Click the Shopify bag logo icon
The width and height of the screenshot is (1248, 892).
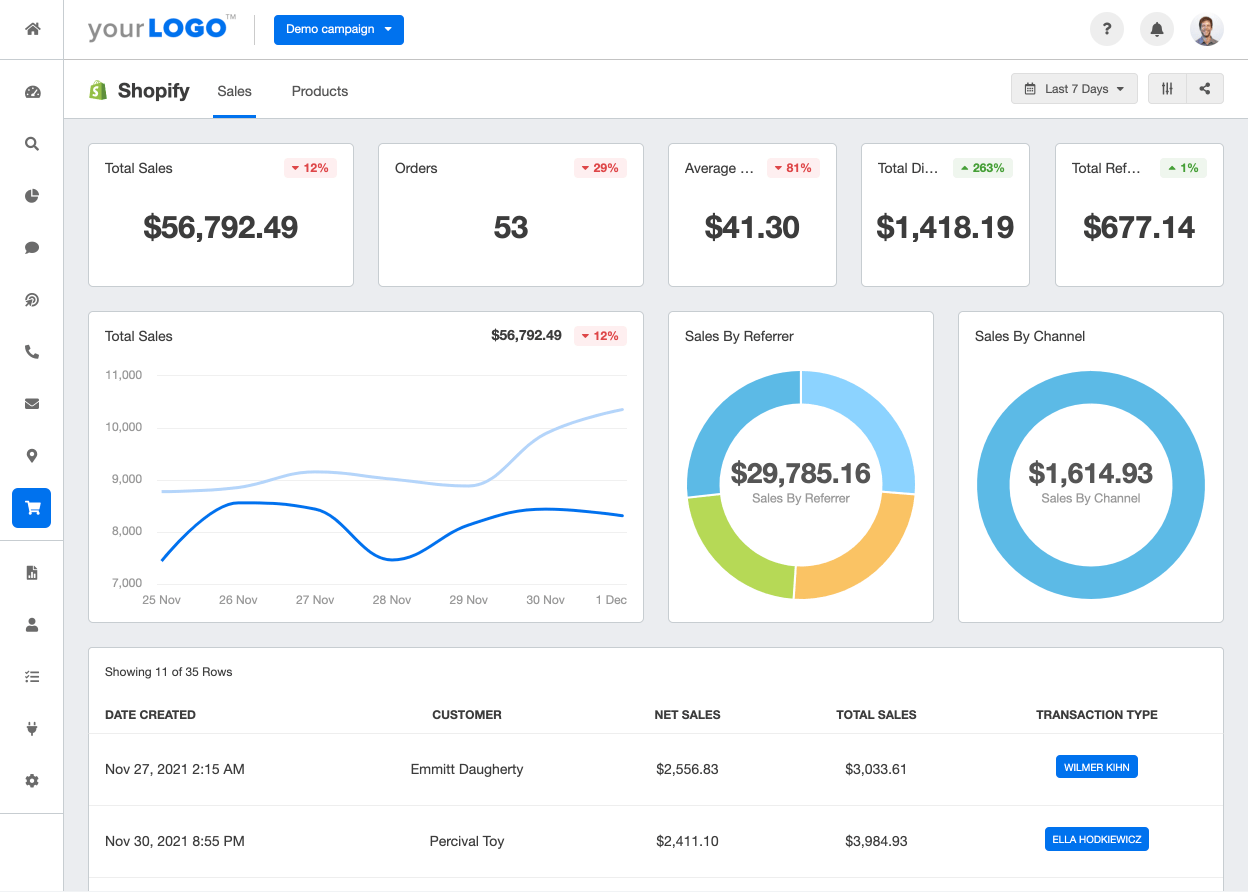click(x=98, y=90)
